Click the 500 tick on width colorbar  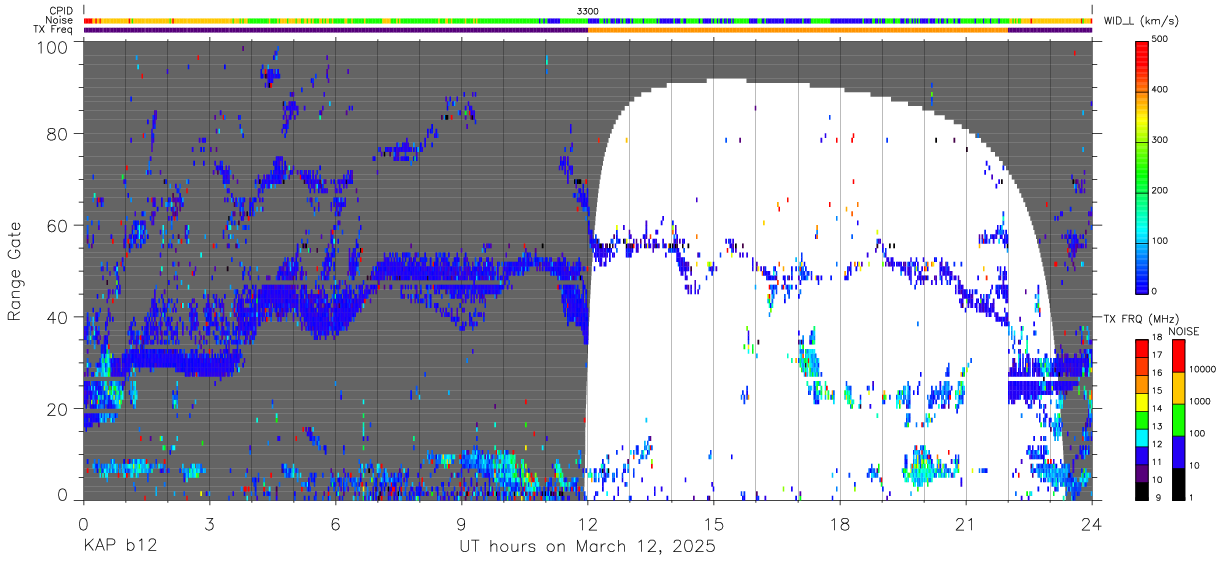click(1162, 39)
